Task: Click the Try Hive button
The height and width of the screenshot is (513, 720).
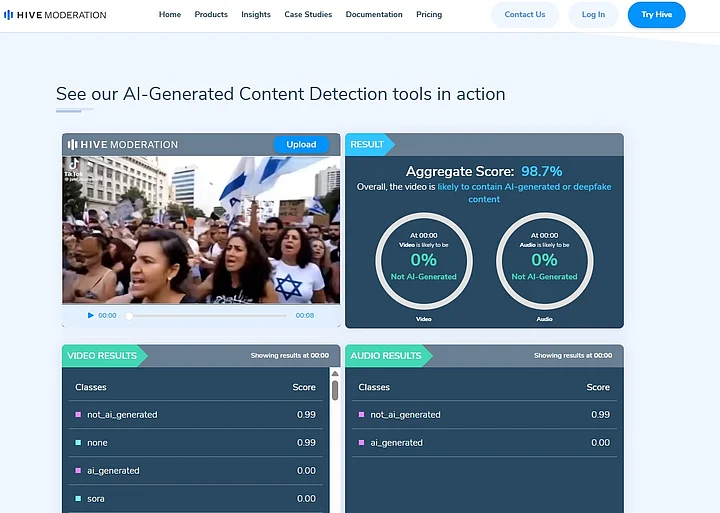Action: [656, 15]
